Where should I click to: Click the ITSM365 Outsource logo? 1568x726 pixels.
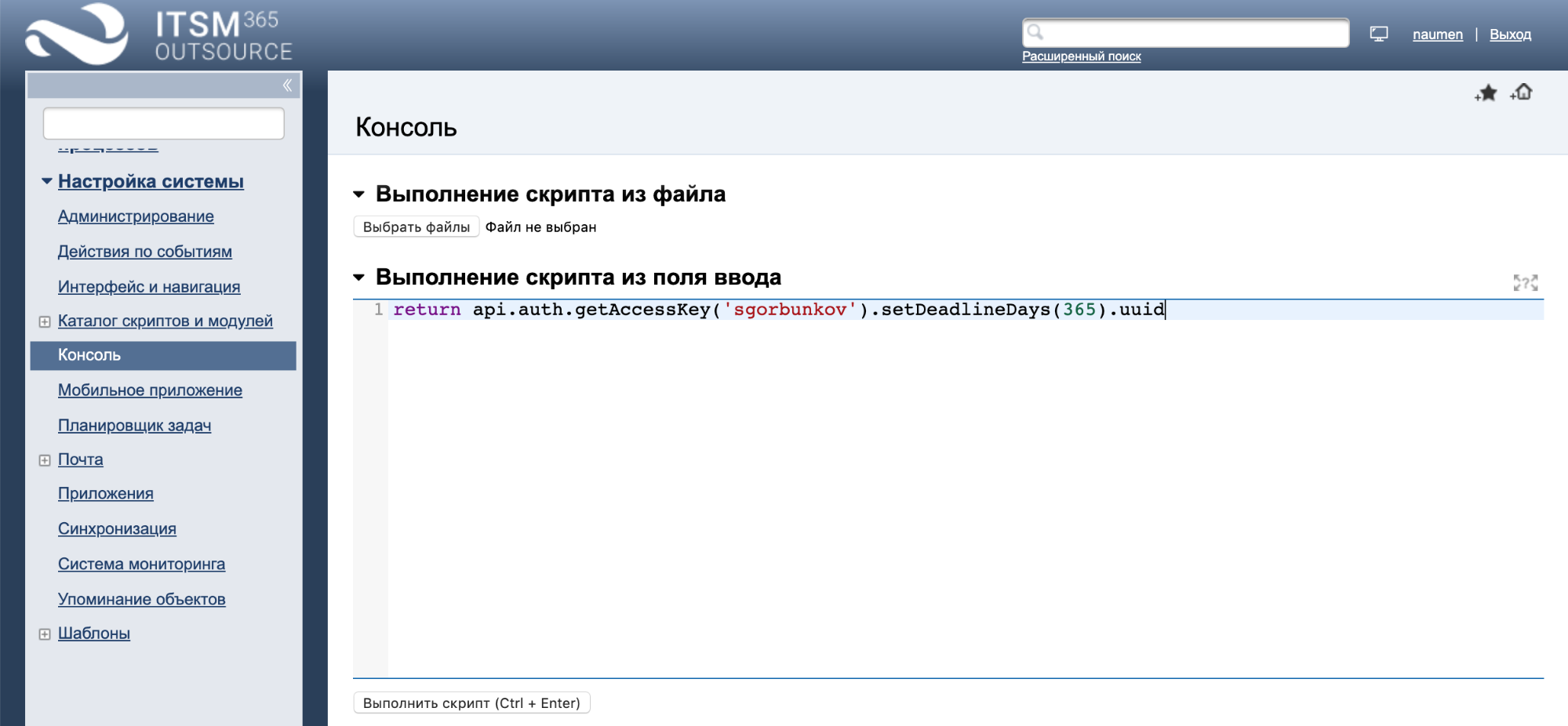click(159, 34)
